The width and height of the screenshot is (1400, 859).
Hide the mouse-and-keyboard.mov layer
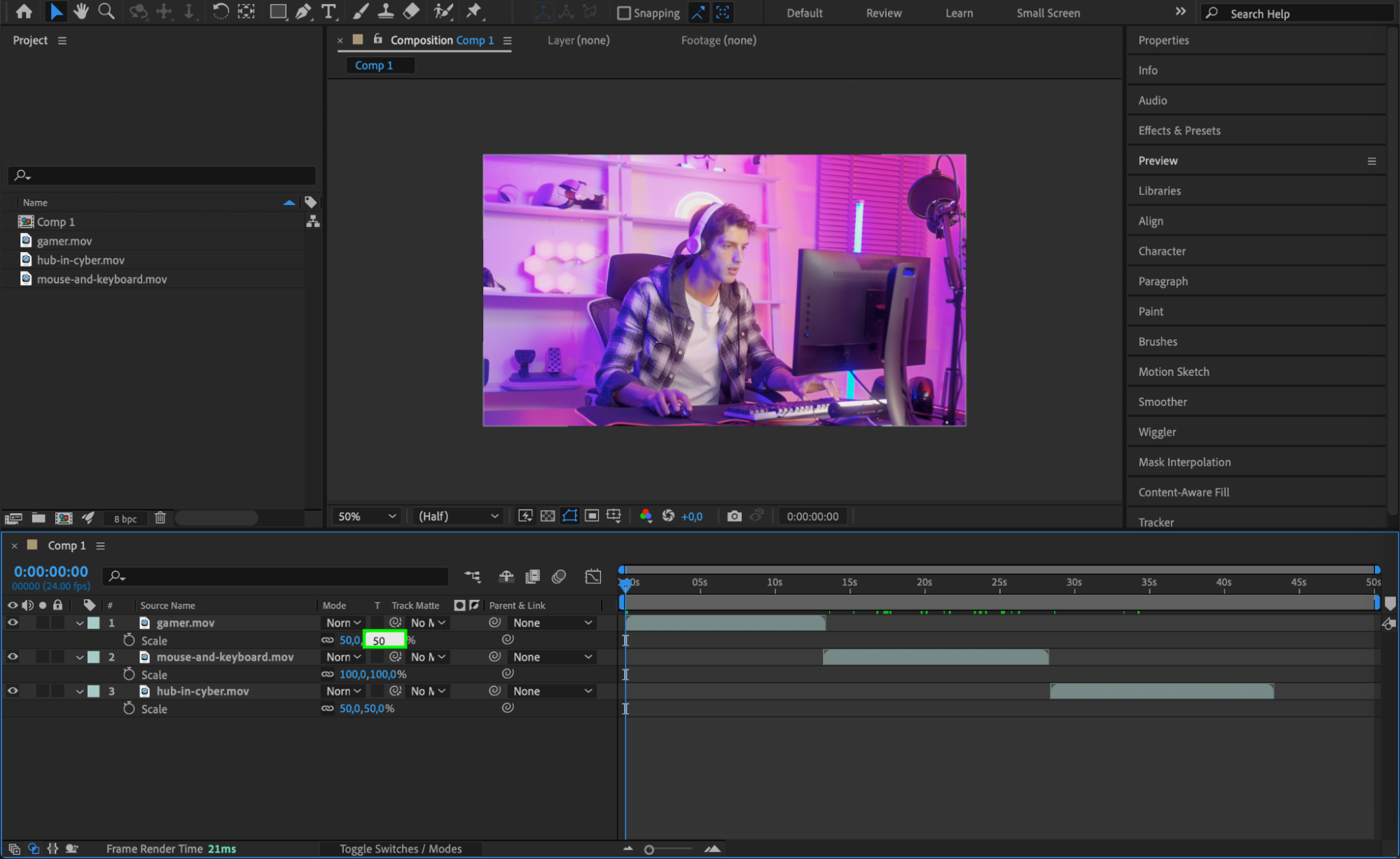click(13, 657)
